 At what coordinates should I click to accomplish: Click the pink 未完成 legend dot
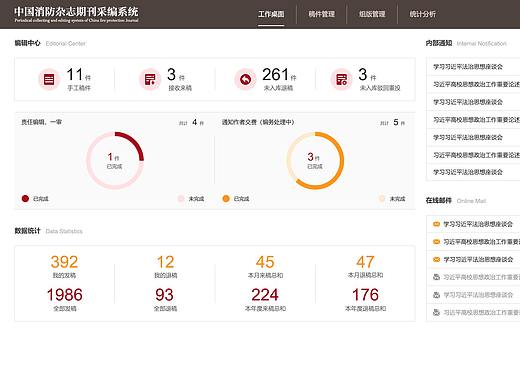[181, 199]
